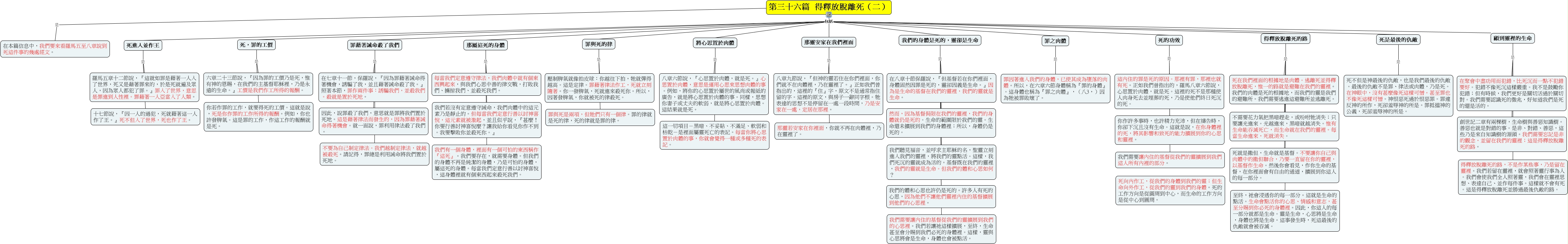Click the box beginning 因此，說罪殺了我們

click(374, 122)
